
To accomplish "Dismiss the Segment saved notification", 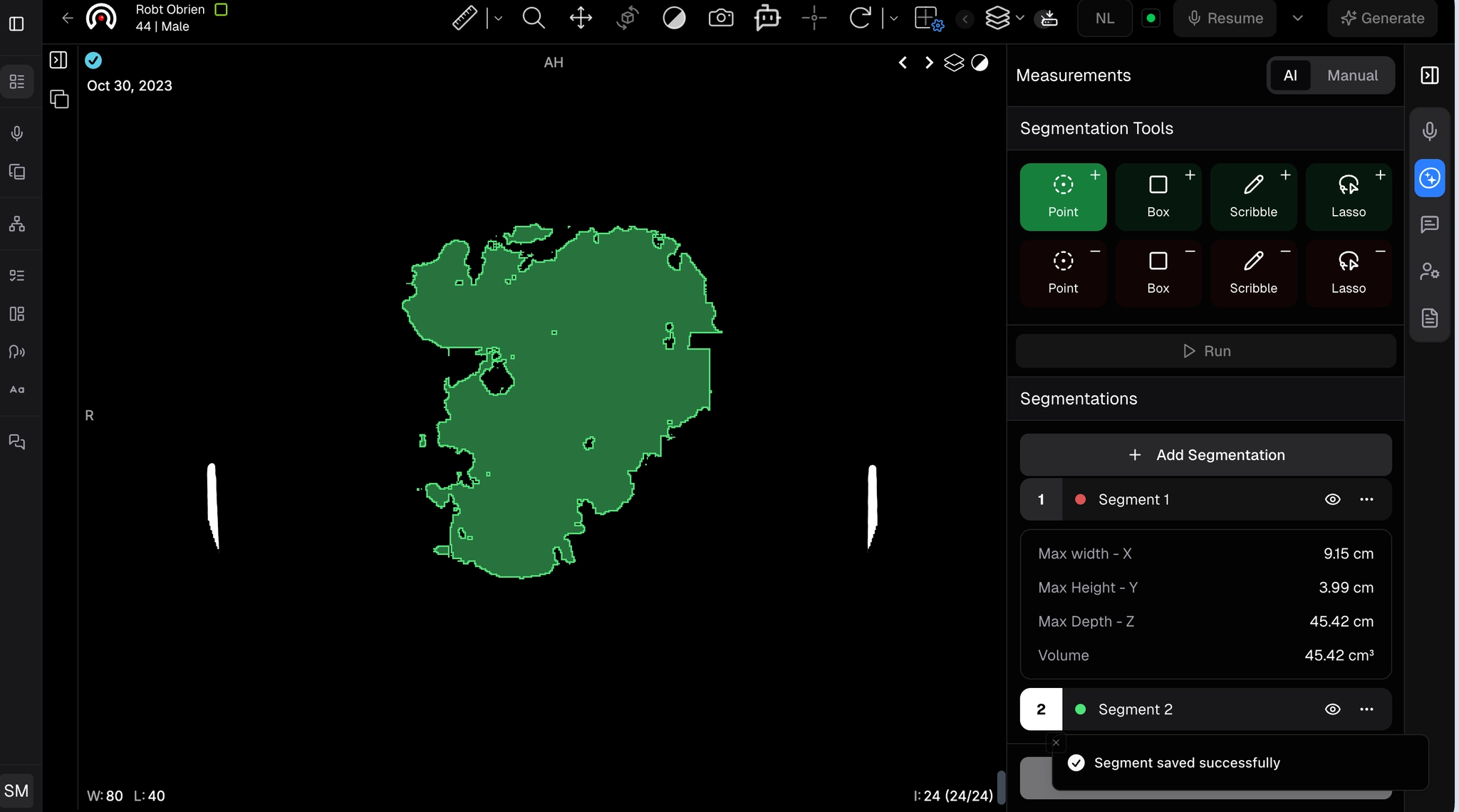I will [1056, 743].
